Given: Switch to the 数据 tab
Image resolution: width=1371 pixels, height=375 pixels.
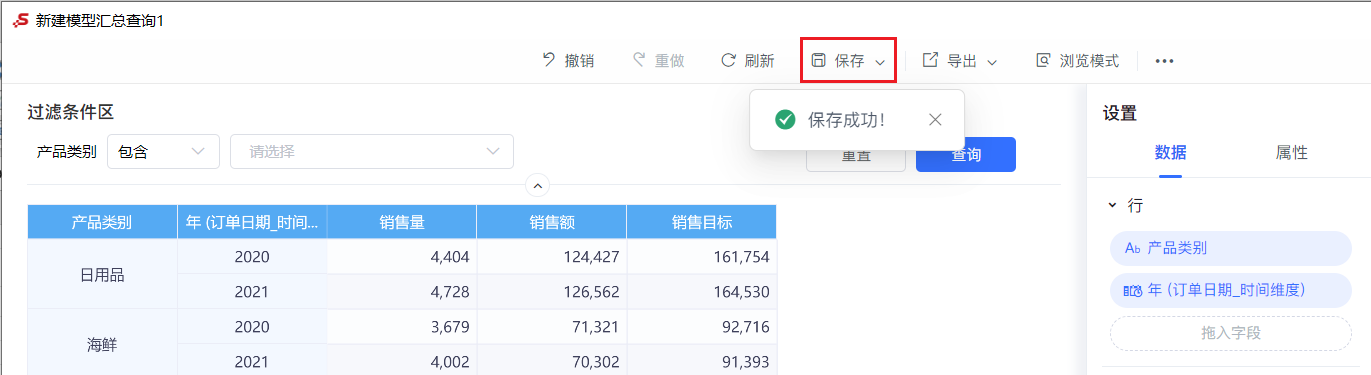Looking at the screenshot, I should click(x=1171, y=153).
